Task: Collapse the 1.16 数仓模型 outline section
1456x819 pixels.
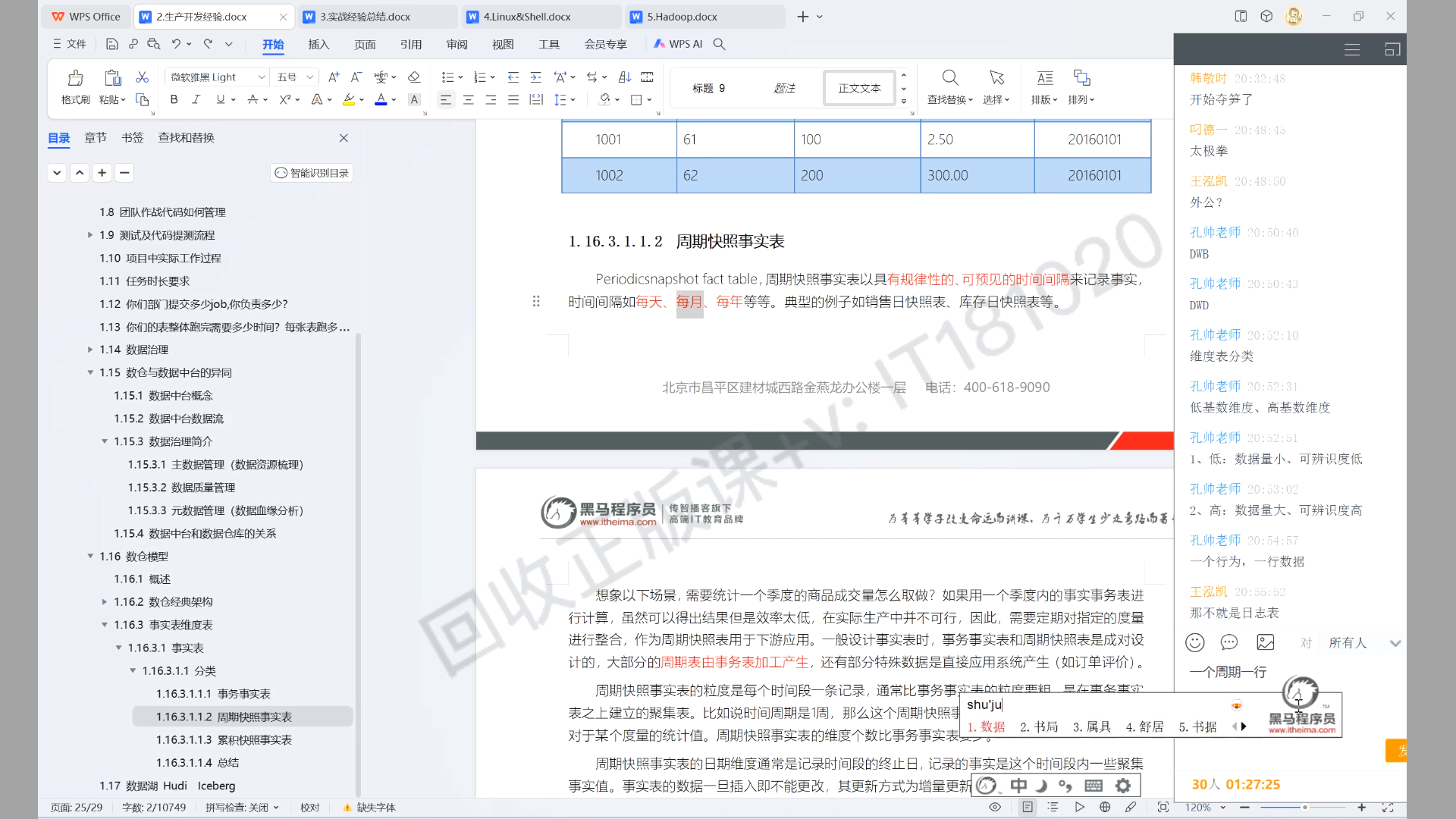Action: point(90,556)
